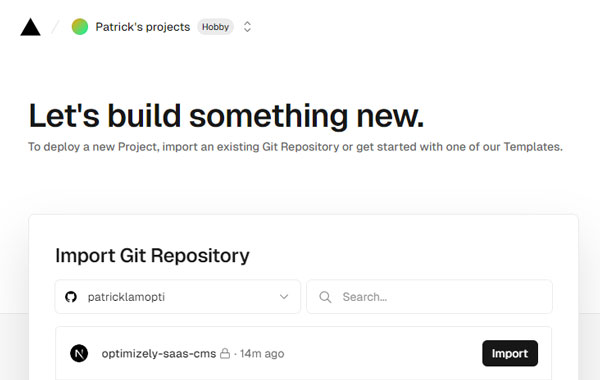
Task: Click the private repository lock icon
Action: coord(225,353)
